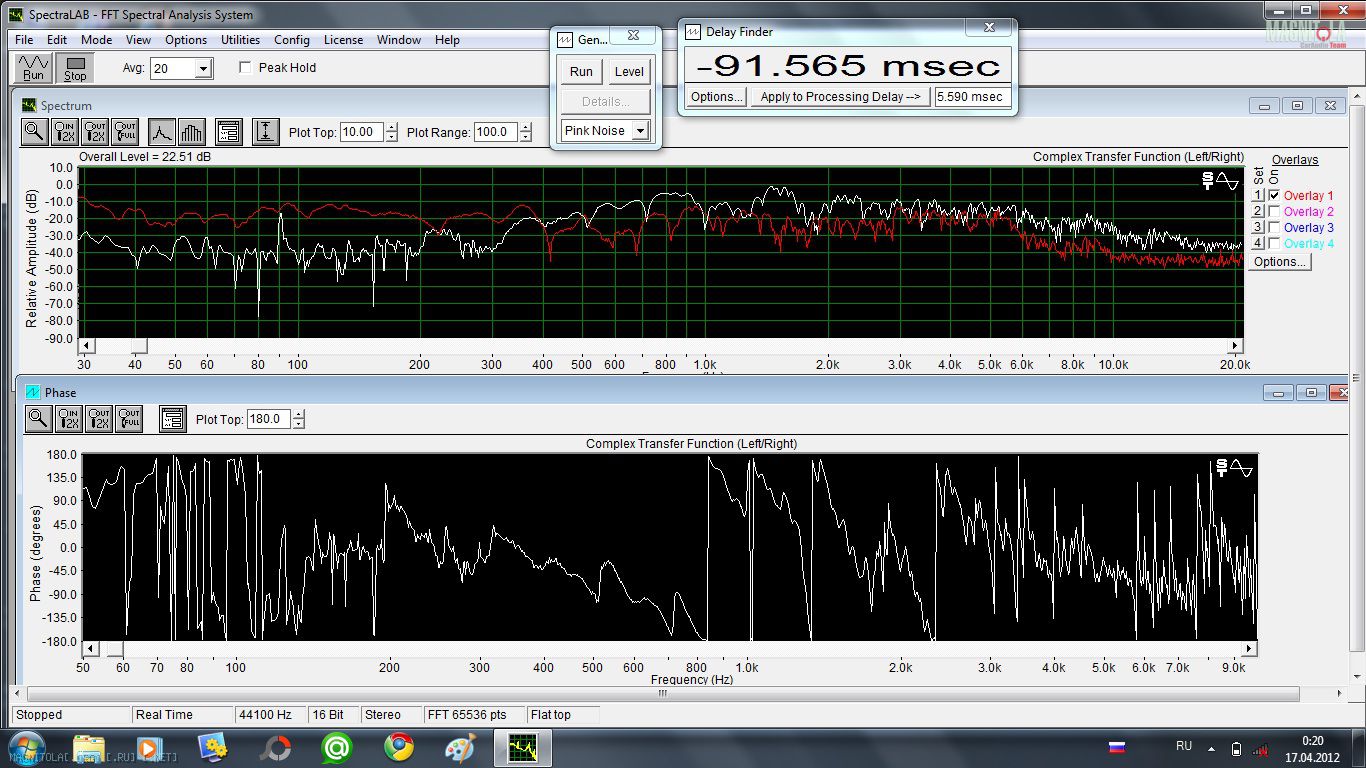Zoom out 2X in the Phase toolbar
Screen dimensions: 1366x768
98,419
